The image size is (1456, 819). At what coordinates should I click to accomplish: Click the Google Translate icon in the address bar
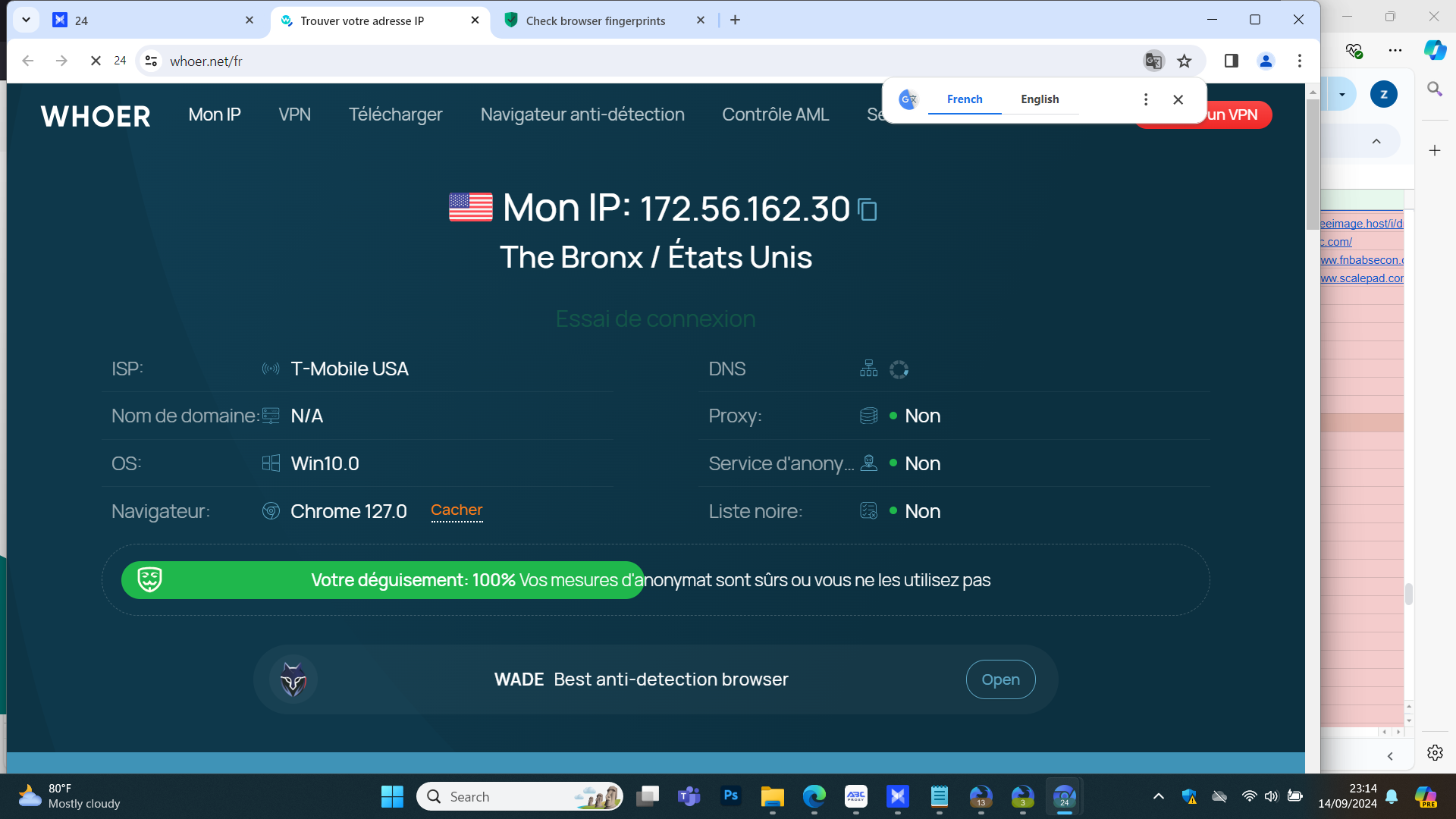pos(1153,61)
